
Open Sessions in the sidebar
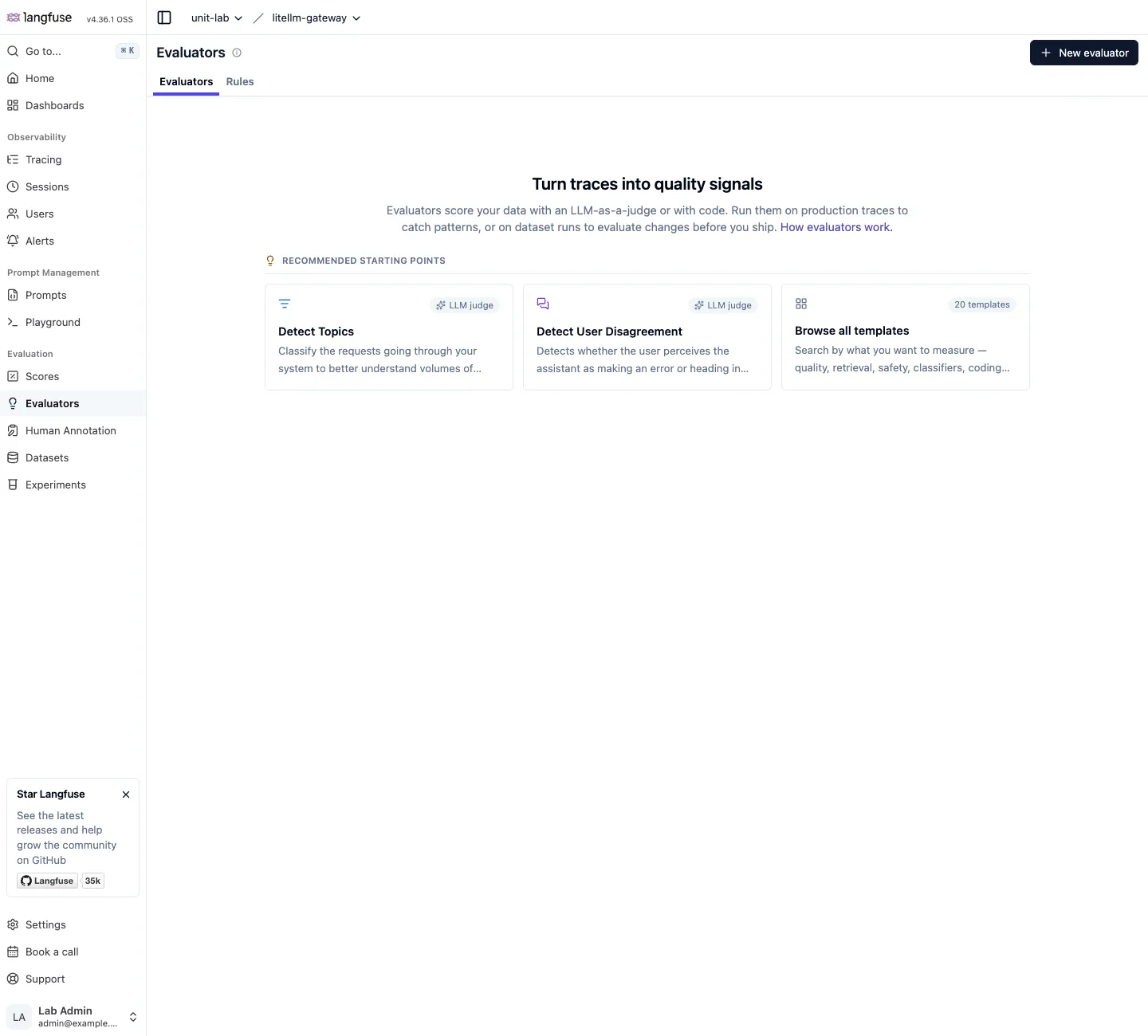[x=73, y=186]
